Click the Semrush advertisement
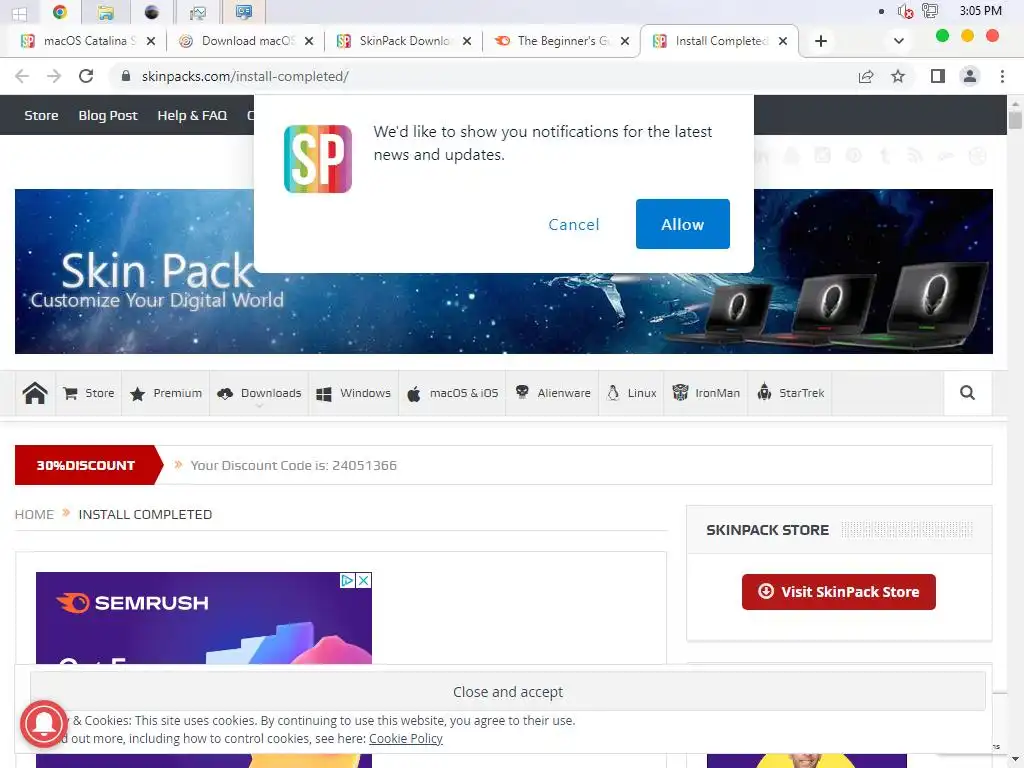Viewport: 1024px width, 768px height. tap(204, 618)
